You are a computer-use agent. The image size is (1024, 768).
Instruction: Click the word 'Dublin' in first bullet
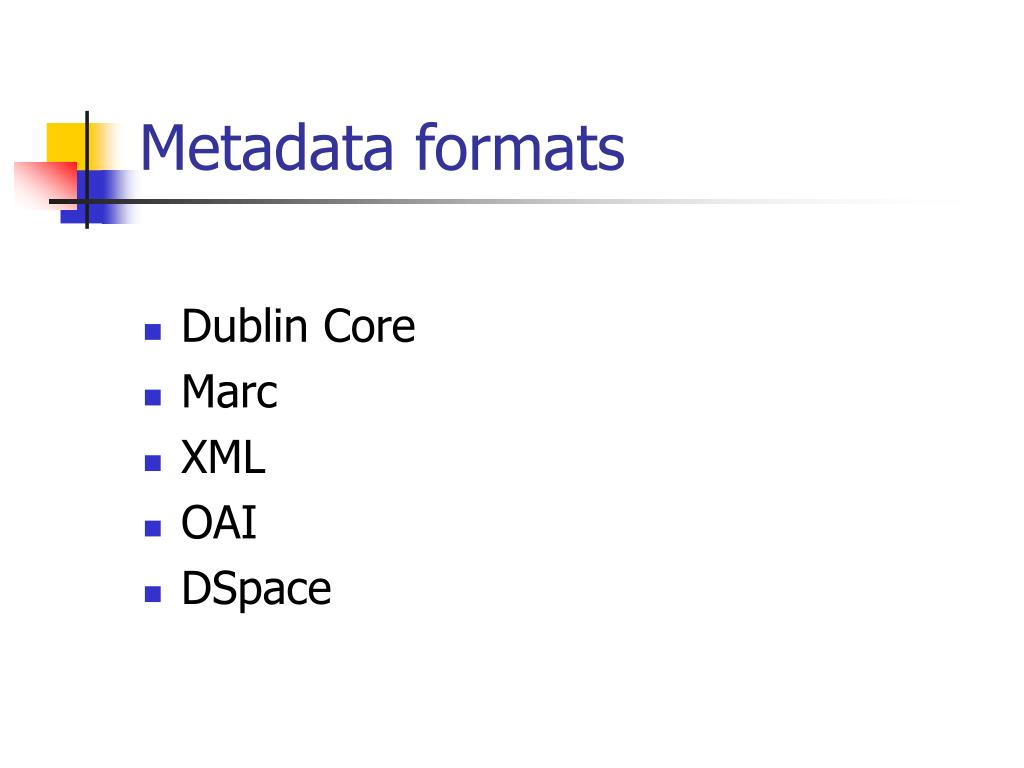pyautogui.click(x=244, y=326)
